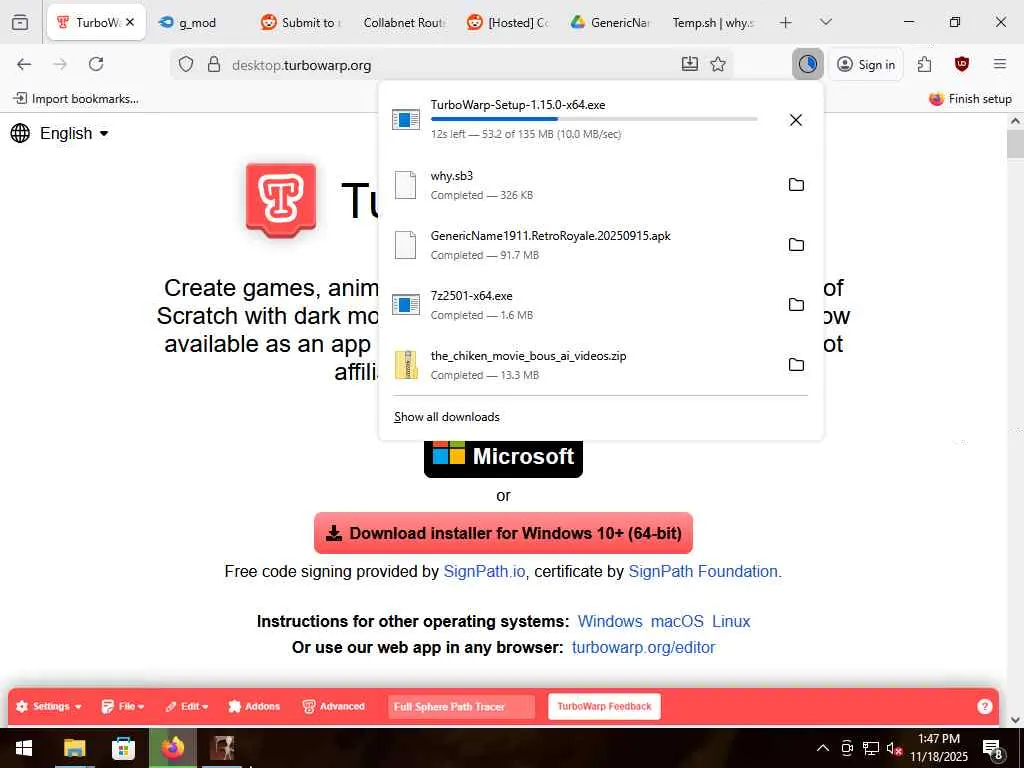Show RetroRoyale apk in folder

[796, 245]
